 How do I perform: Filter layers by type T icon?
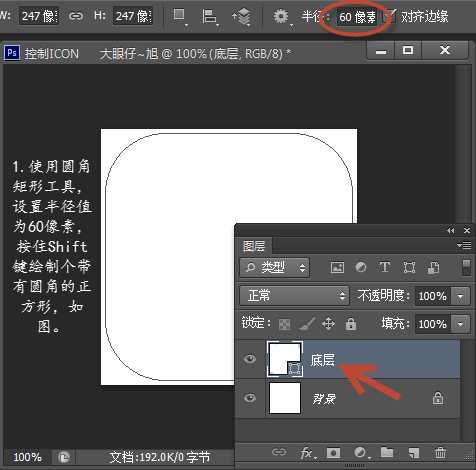click(385, 267)
